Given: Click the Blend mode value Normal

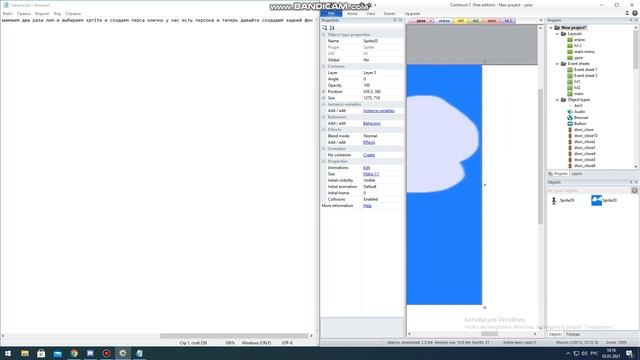Looking at the screenshot, I should (383, 136).
